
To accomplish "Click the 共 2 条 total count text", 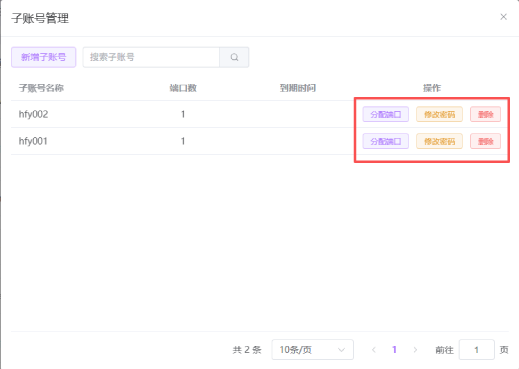I will pos(247,350).
